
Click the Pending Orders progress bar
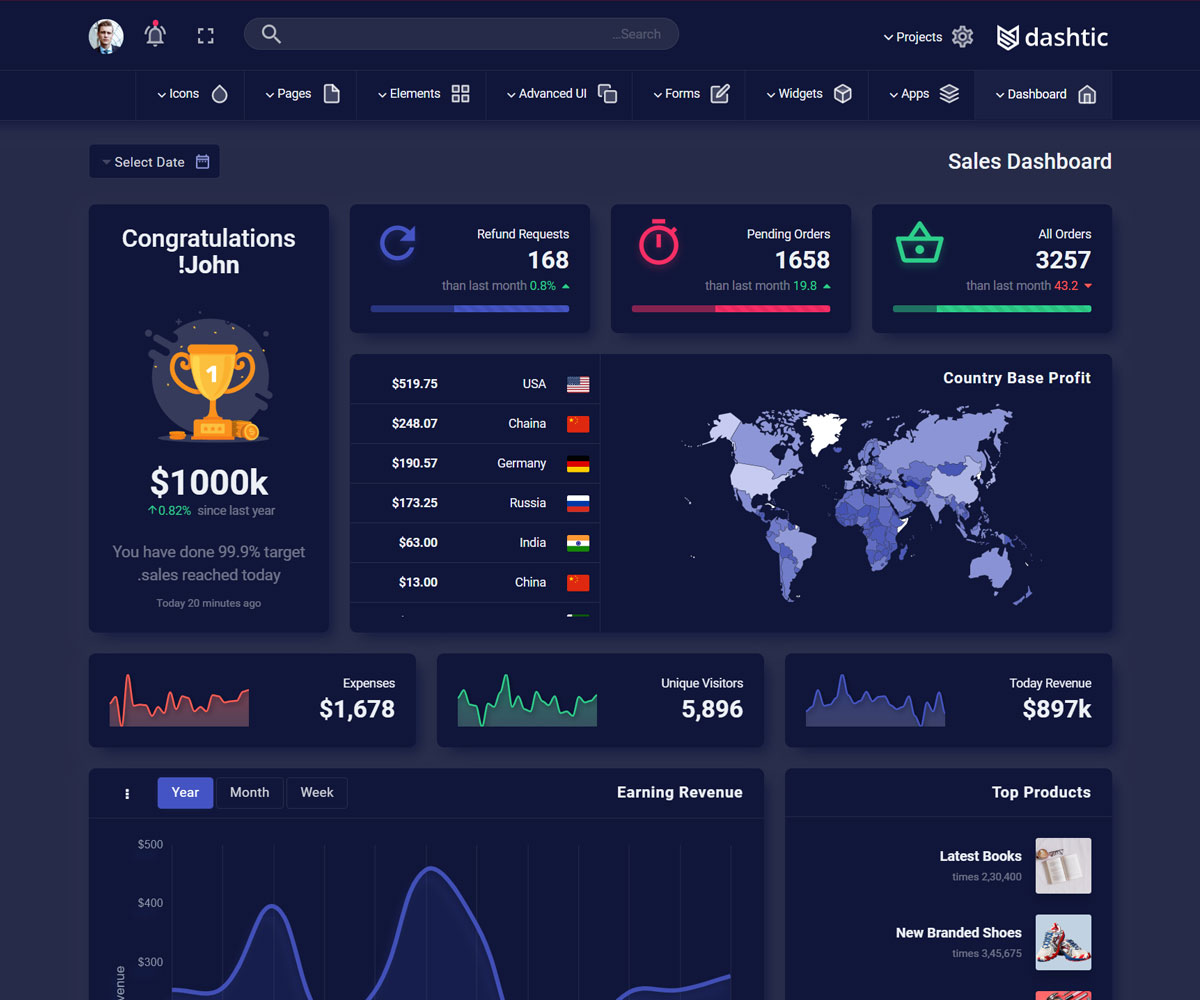pos(731,309)
